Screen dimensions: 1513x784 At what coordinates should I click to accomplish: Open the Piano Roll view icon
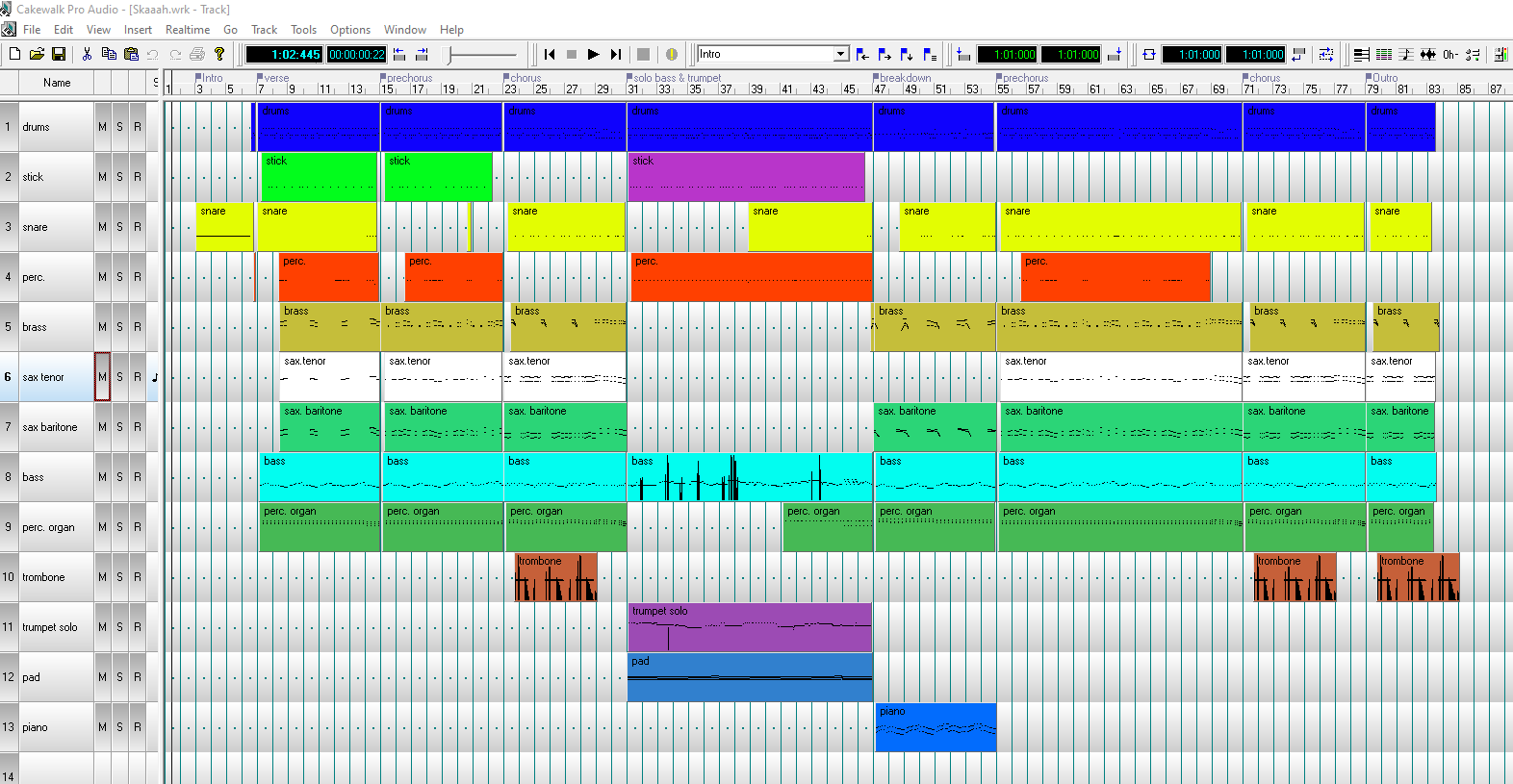tap(1362, 54)
